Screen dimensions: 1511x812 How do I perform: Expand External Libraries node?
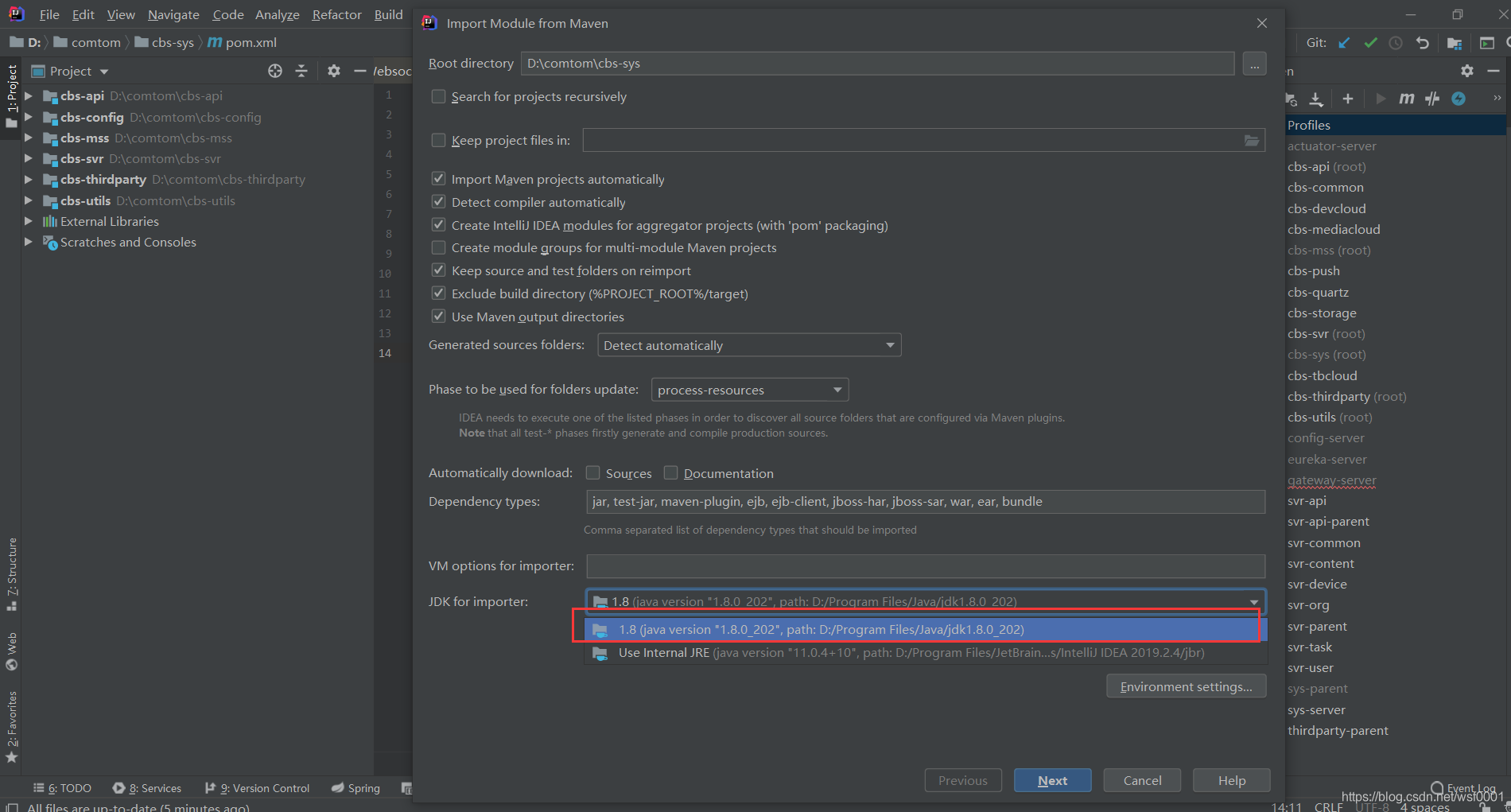[29, 221]
